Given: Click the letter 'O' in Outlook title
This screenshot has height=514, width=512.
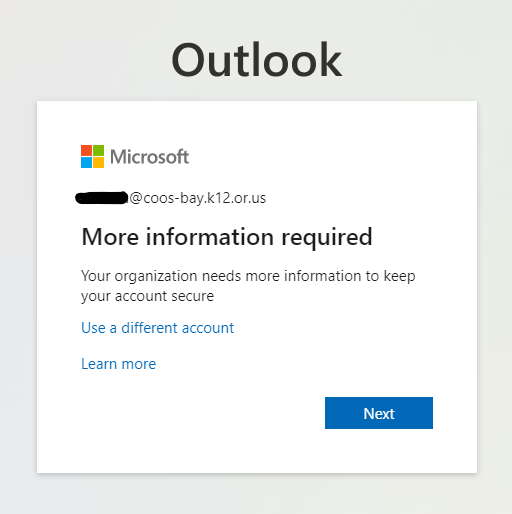Looking at the screenshot, I should click(x=188, y=60).
